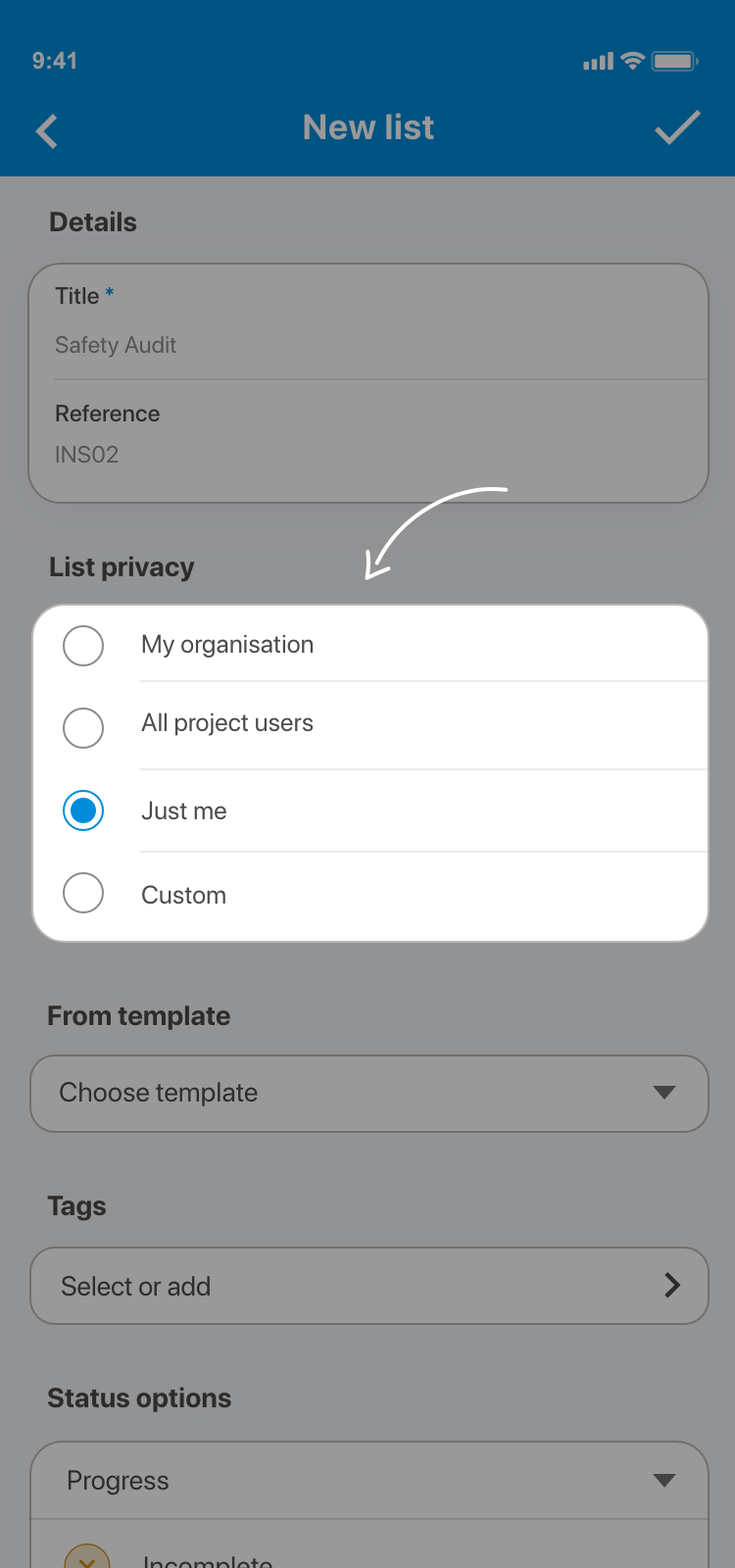Choose the Custom privacy radio button
This screenshot has height=1568, width=735.
[x=83, y=893]
